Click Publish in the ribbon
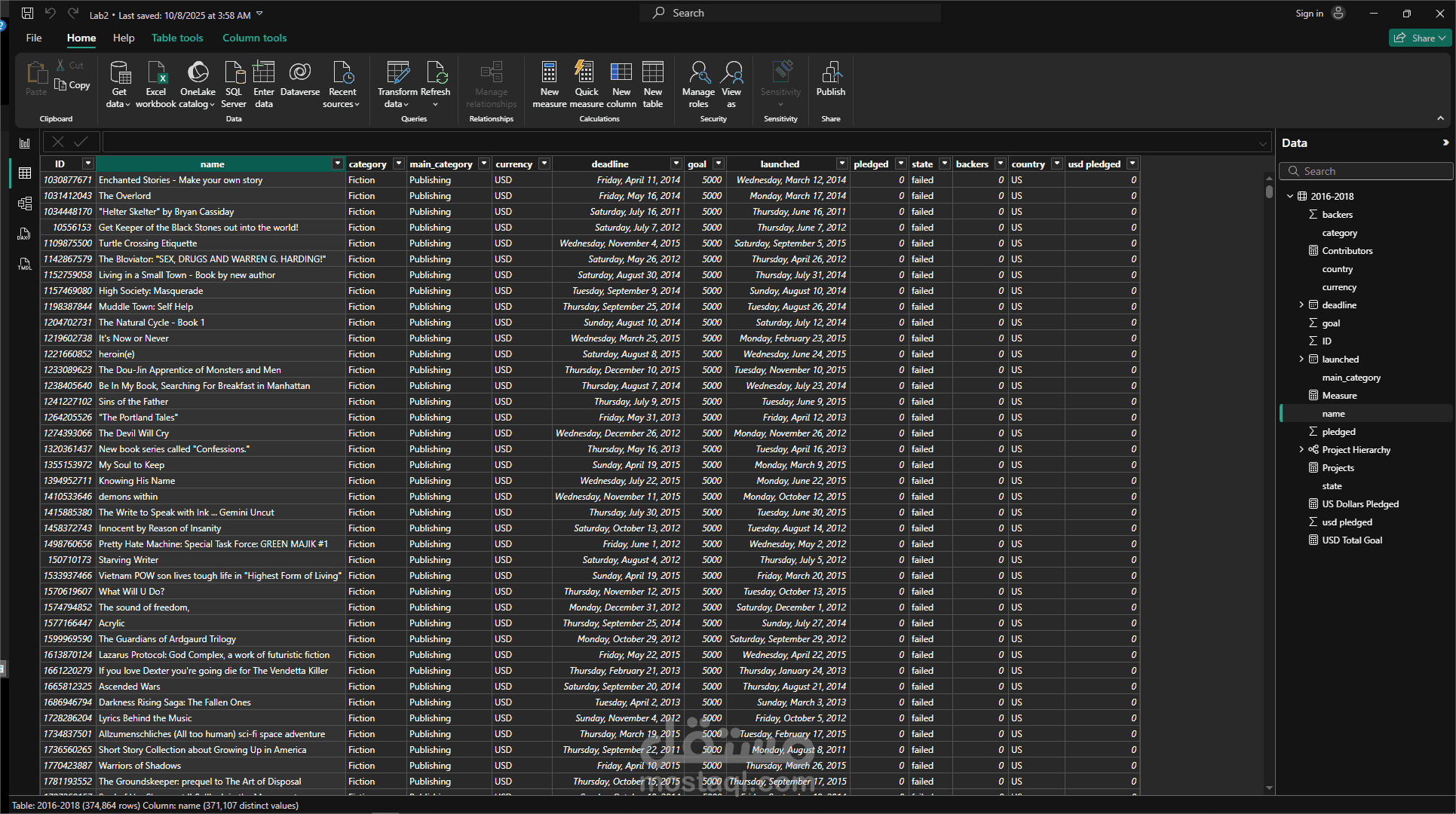The height and width of the screenshot is (814, 1456). click(x=830, y=79)
